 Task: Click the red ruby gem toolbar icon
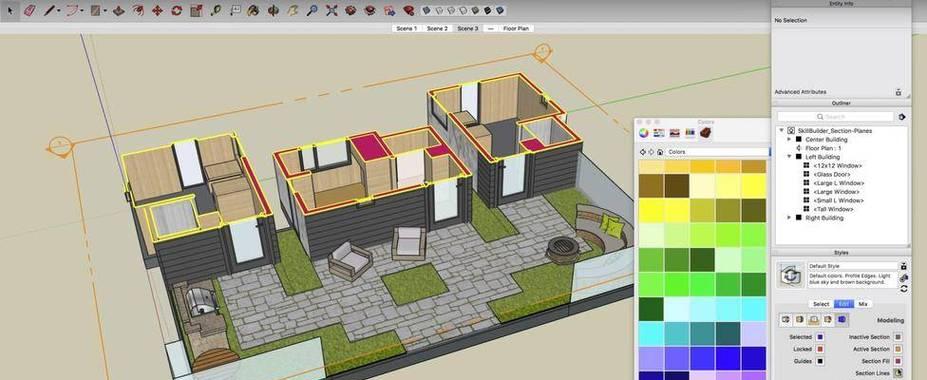409,11
